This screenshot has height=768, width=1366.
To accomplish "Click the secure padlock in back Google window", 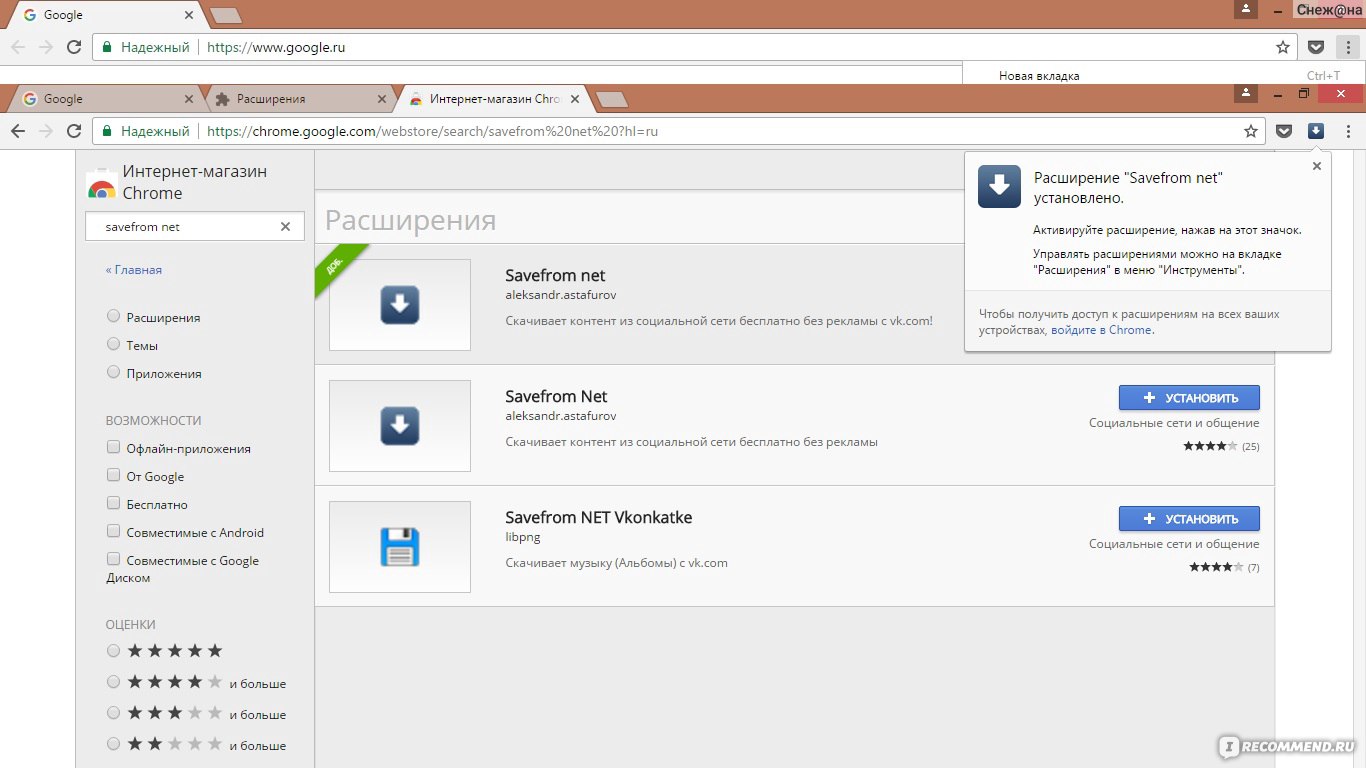I will (x=107, y=47).
